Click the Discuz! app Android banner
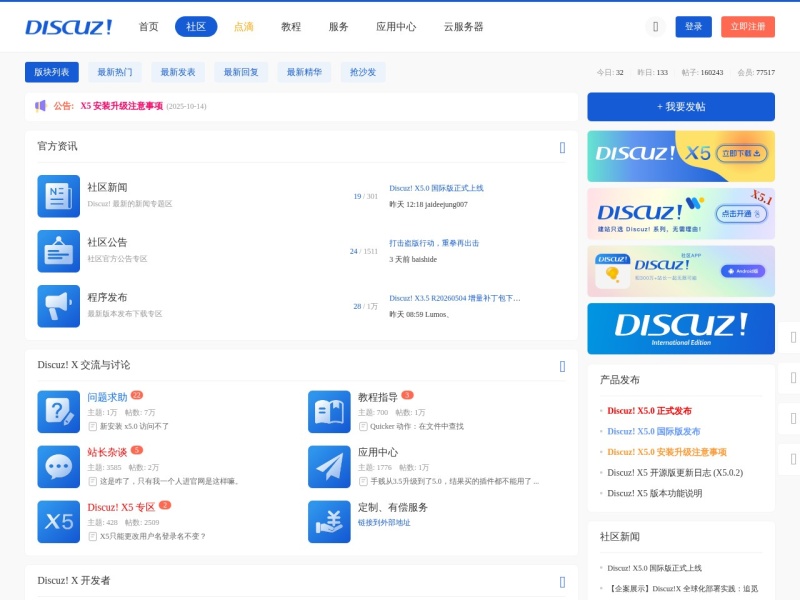This screenshot has height=600, width=800. 681,271
